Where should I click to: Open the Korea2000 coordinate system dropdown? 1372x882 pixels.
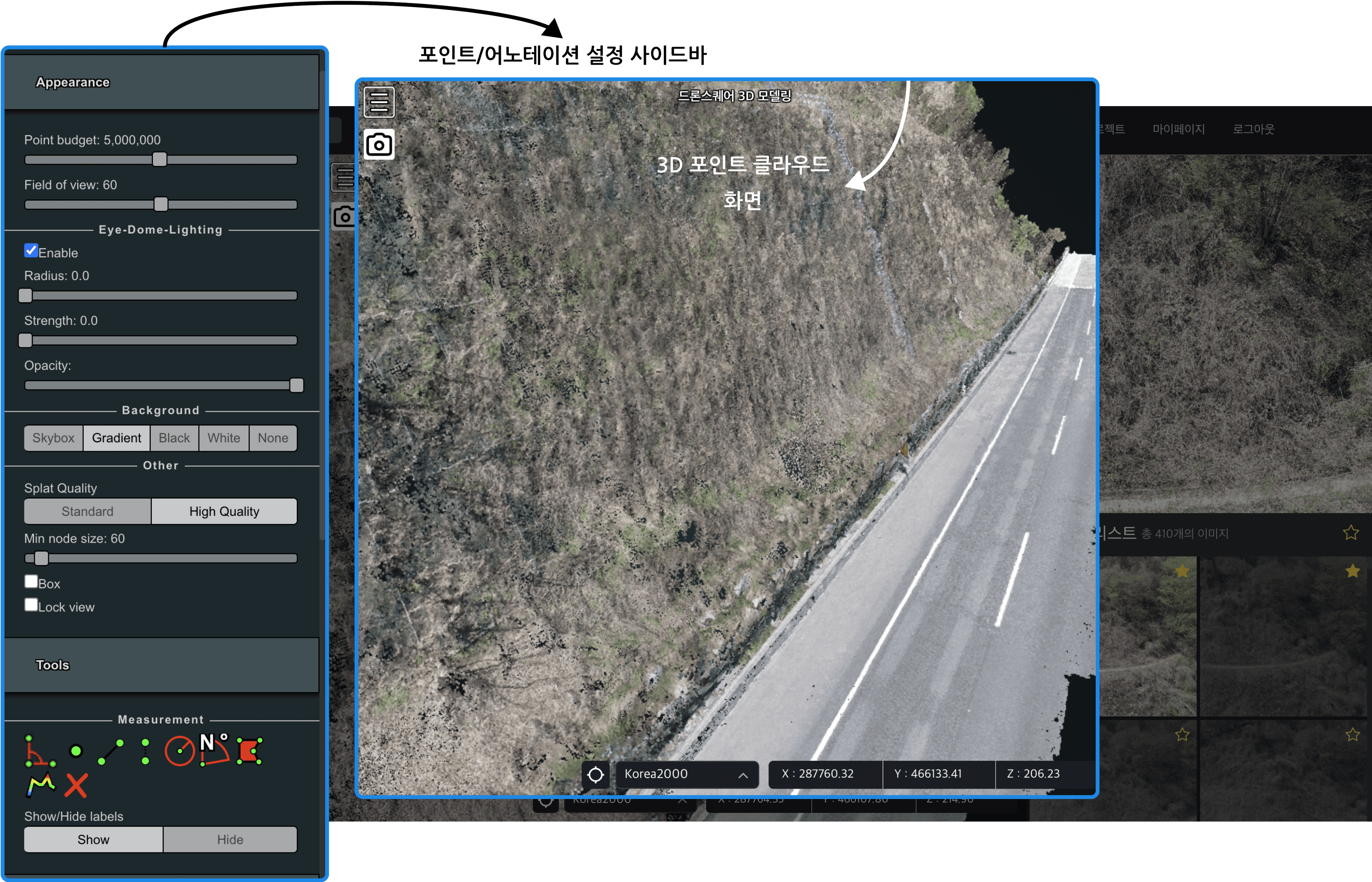687,774
